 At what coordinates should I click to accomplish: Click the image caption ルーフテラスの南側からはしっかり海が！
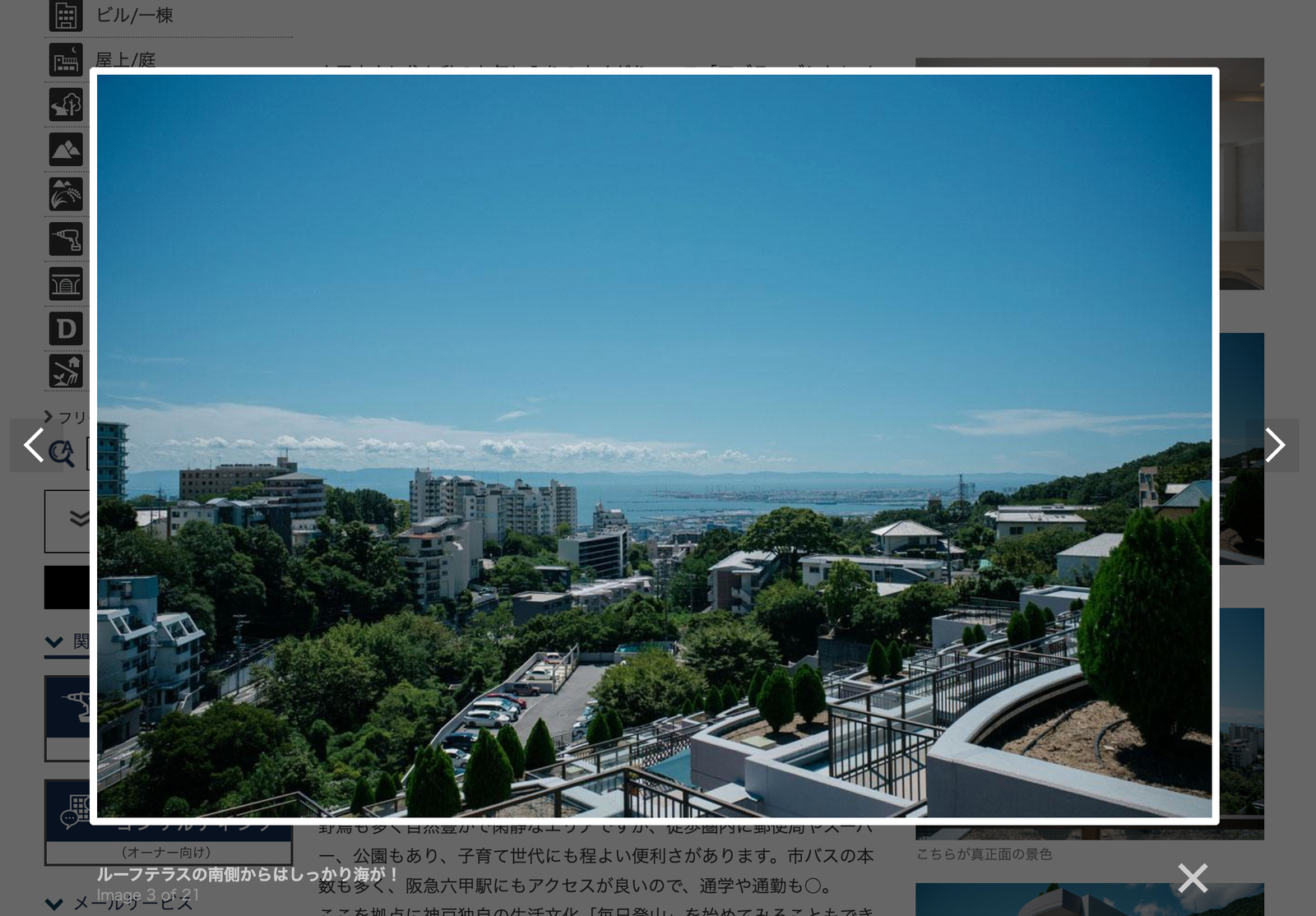[248, 874]
